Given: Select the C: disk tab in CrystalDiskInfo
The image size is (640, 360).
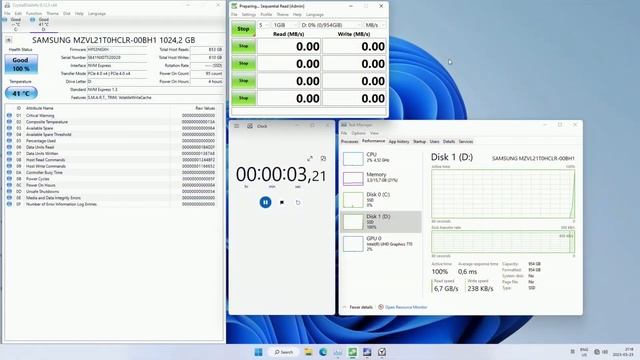Looking at the screenshot, I should click(16, 24).
